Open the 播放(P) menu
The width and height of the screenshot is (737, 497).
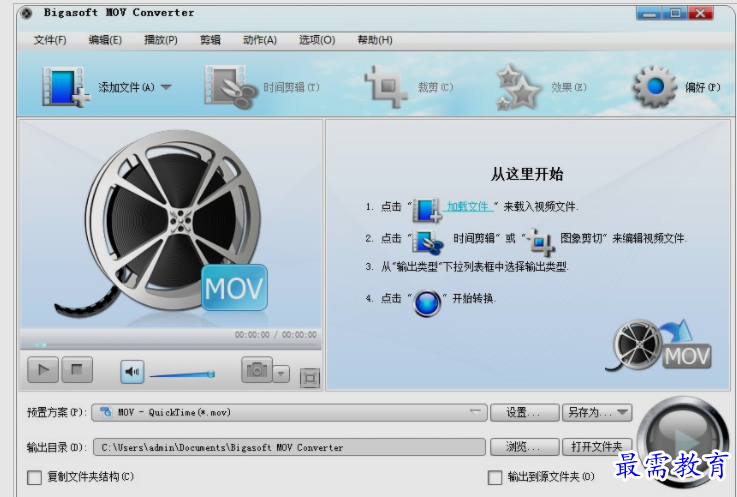click(161, 40)
